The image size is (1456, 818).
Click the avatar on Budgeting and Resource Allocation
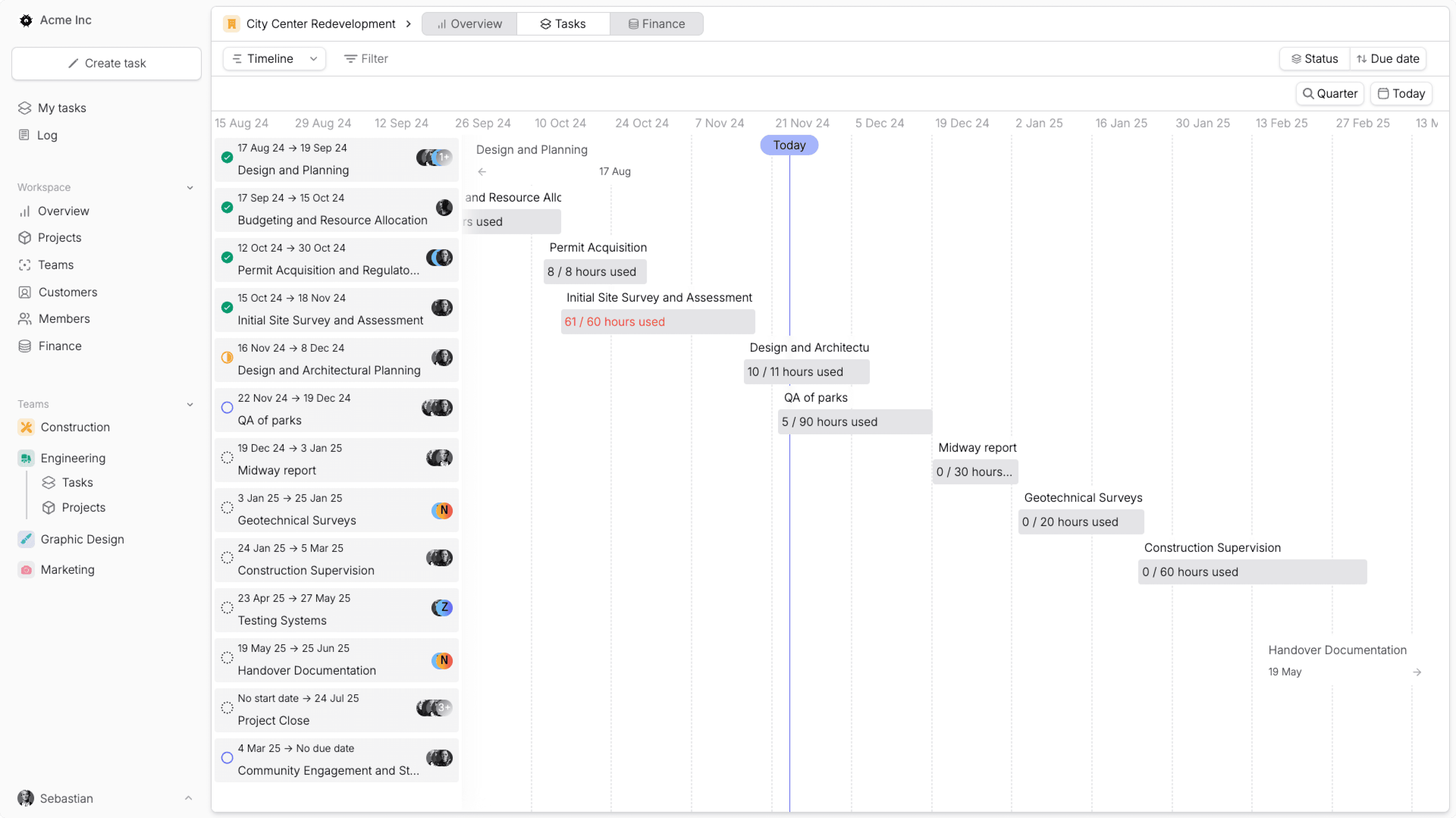[x=444, y=208]
